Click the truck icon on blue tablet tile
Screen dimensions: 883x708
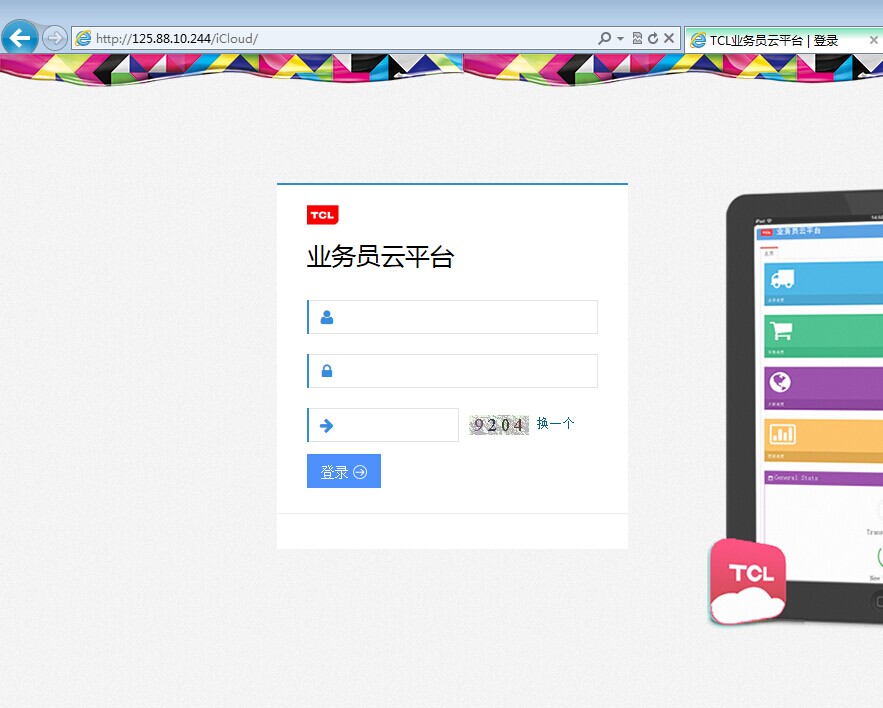782,278
